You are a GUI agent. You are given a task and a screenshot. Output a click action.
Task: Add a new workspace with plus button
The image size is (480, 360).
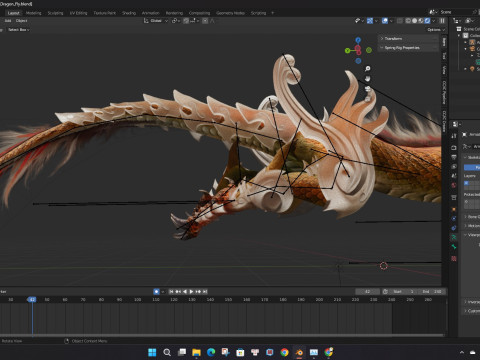tap(272, 13)
